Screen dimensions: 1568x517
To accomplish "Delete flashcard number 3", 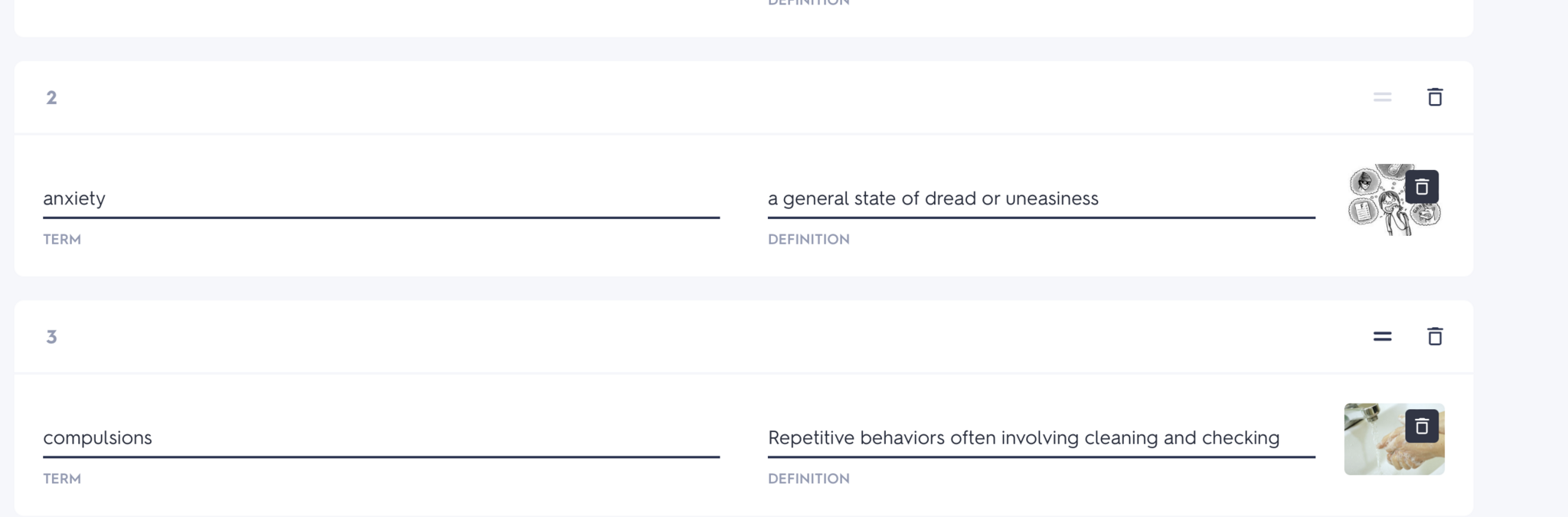I will tap(1435, 336).
